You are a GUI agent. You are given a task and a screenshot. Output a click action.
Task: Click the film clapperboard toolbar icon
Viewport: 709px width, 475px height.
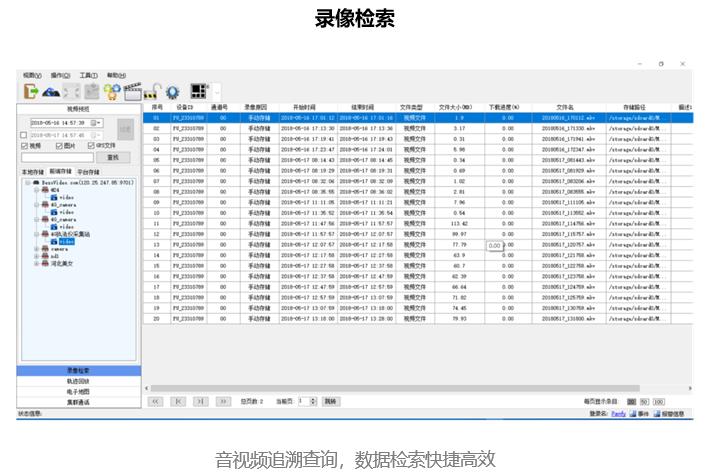pyautogui.click(x=131, y=91)
